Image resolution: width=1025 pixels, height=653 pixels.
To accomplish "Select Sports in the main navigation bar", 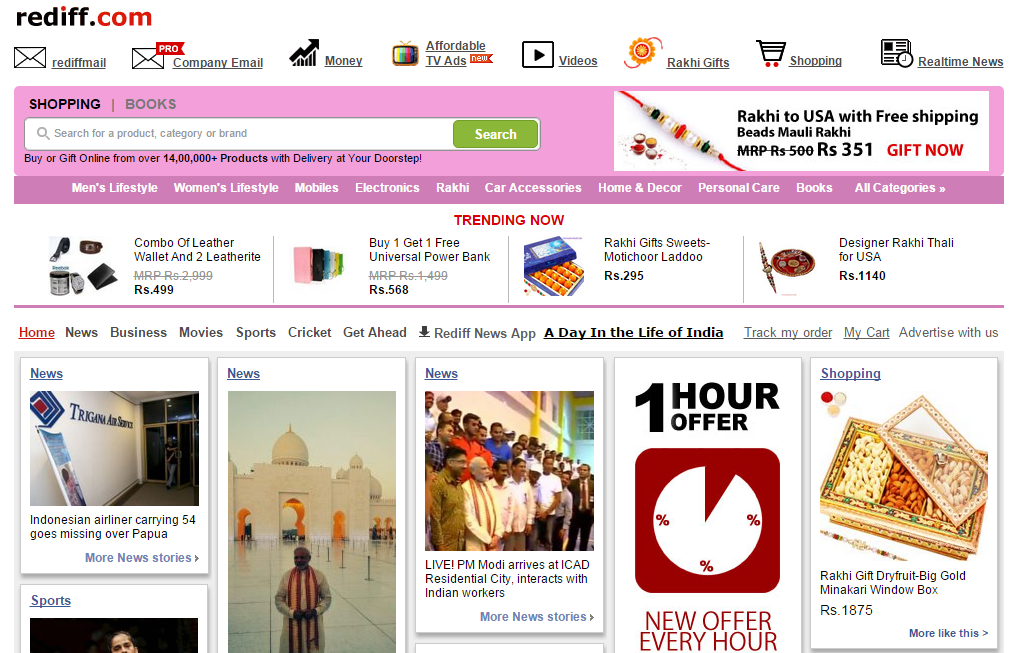I will point(256,332).
